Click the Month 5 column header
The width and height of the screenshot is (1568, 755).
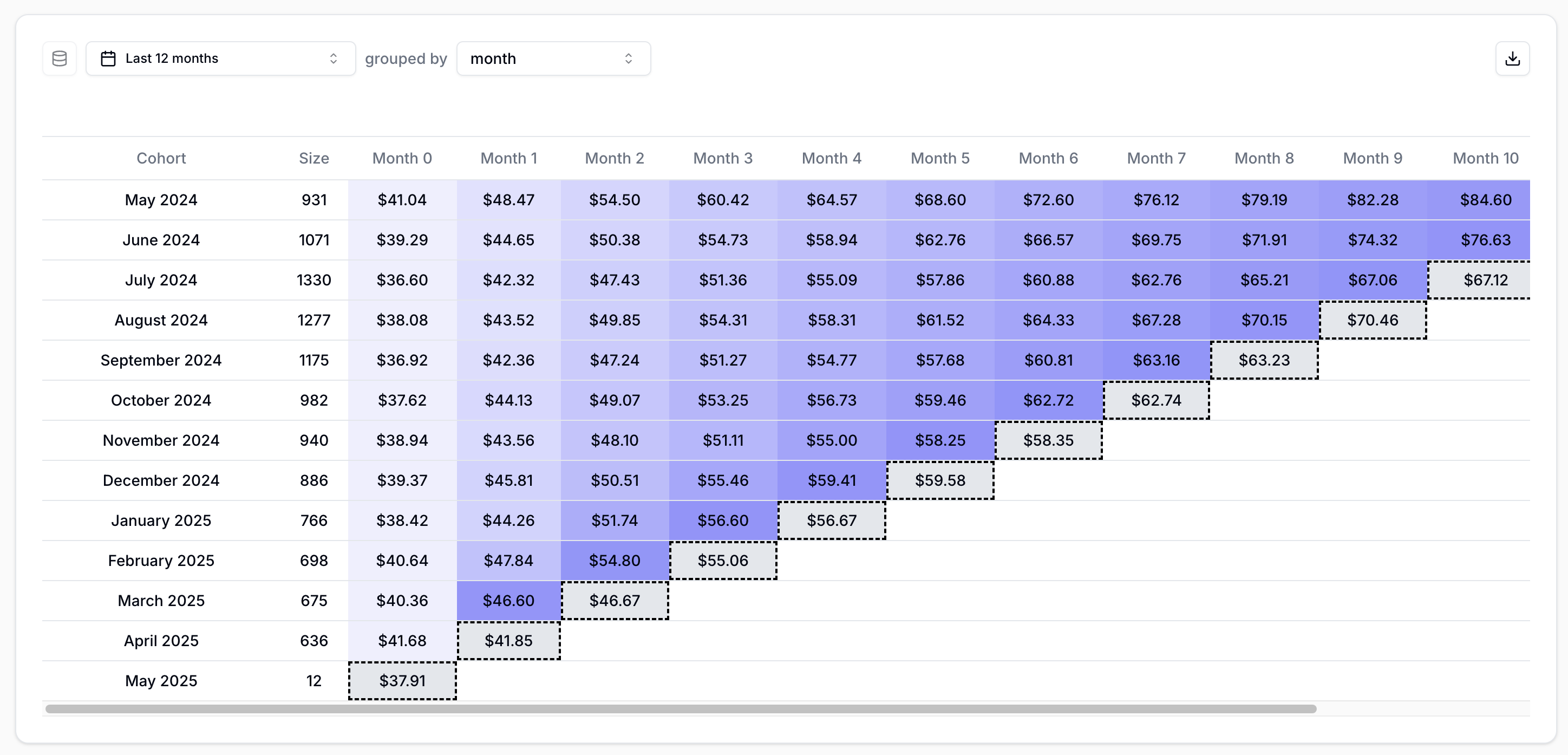click(x=939, y=158)
